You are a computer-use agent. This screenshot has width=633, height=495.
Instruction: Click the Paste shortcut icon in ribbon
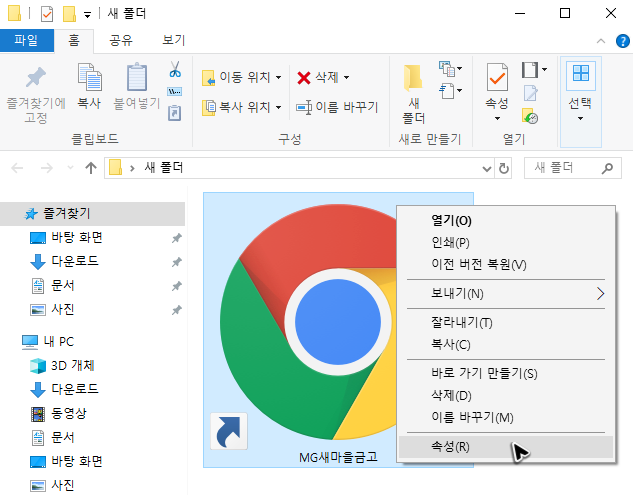[x=174, y=113]
